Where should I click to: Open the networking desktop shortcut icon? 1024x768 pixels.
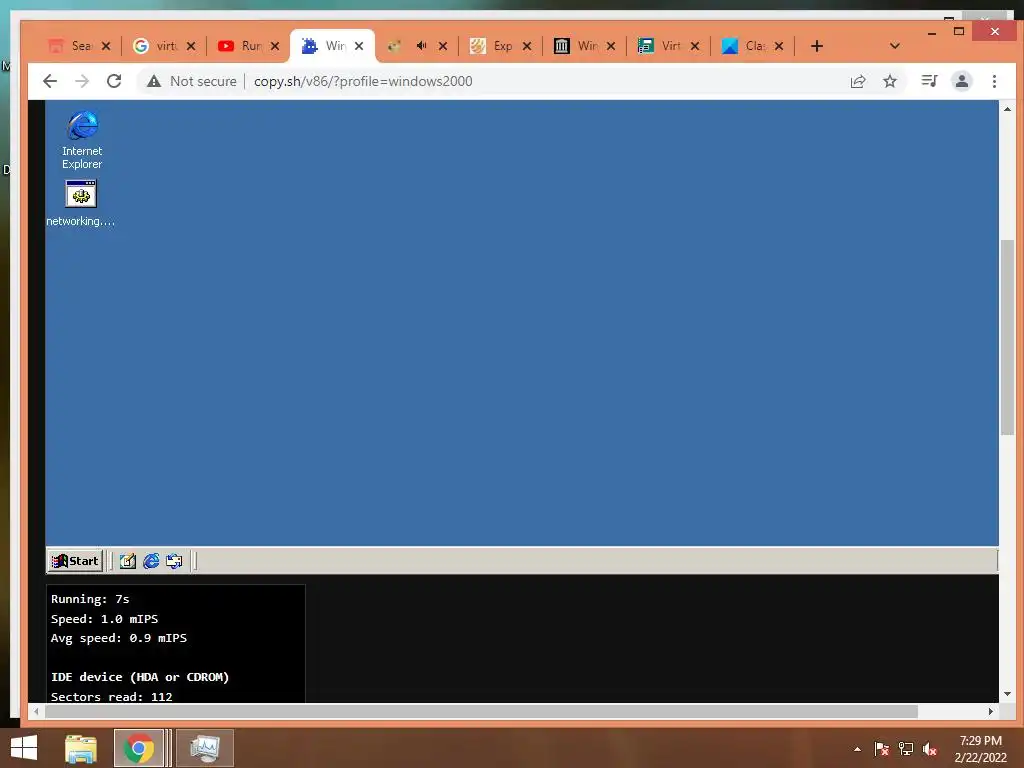coord(81,203)
